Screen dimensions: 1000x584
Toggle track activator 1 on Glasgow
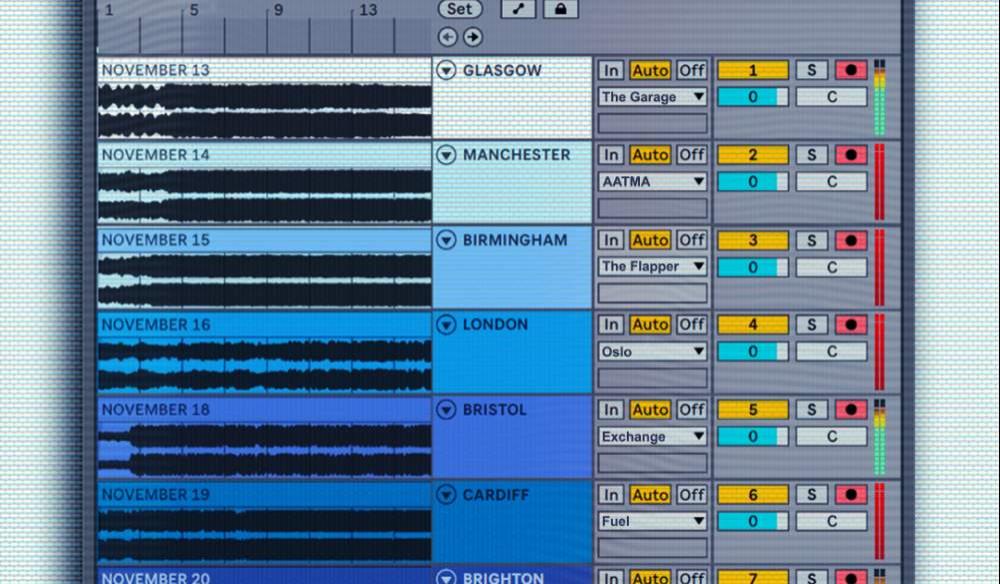click(x=753, y=70)
